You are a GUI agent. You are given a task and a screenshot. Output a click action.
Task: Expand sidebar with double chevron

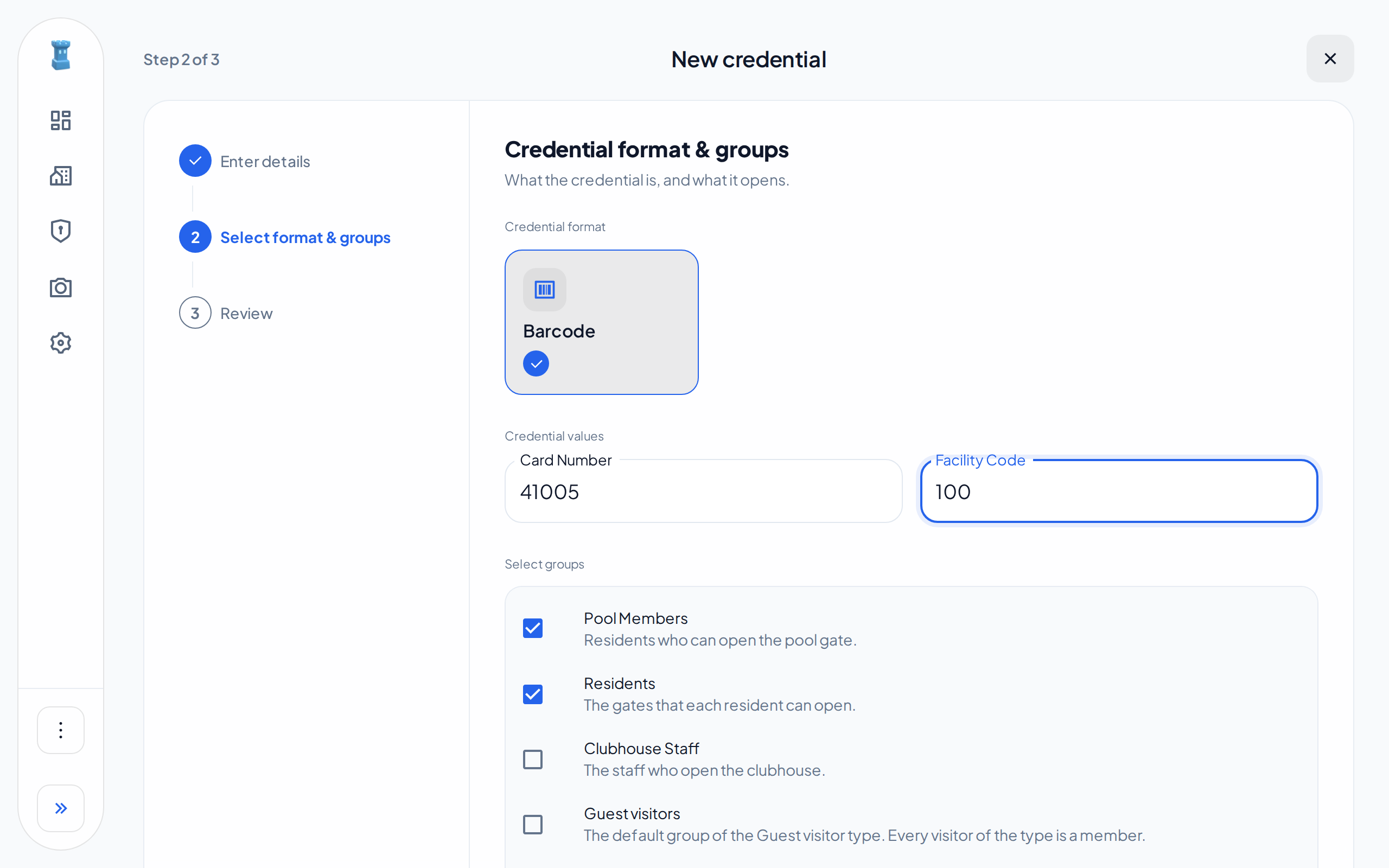[61, 808]
